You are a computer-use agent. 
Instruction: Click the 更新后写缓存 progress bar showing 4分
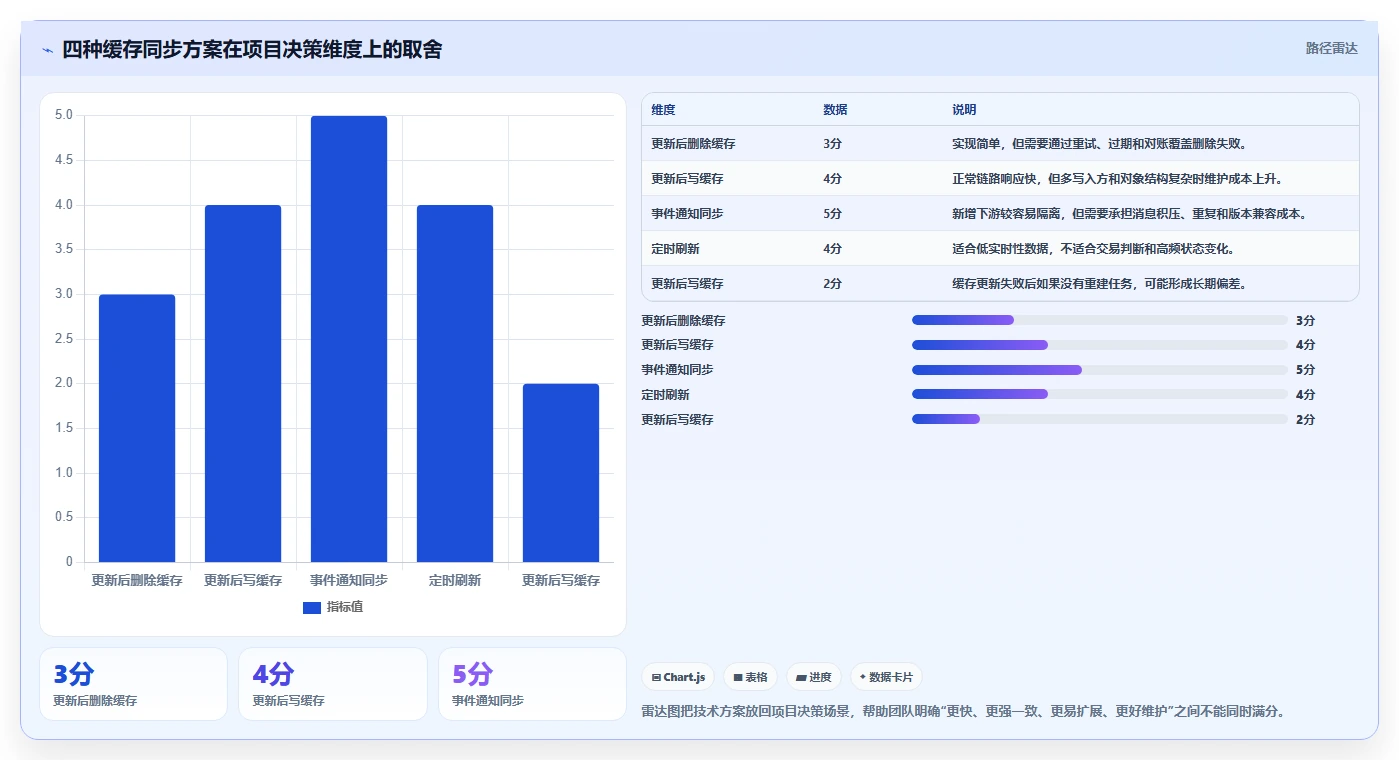click(x=1099, y=345)
